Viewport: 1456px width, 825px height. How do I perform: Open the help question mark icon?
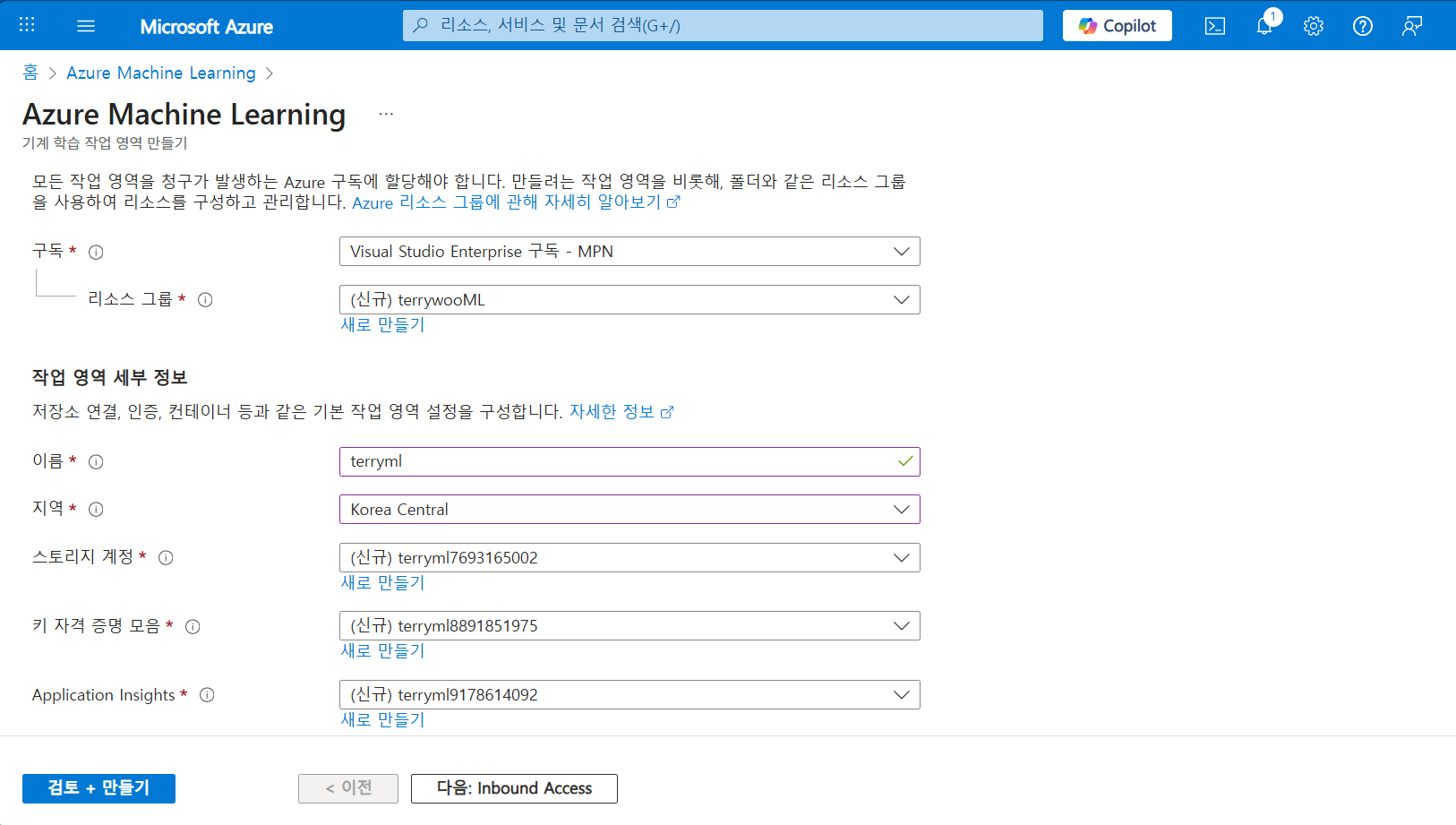[1362, 26]
